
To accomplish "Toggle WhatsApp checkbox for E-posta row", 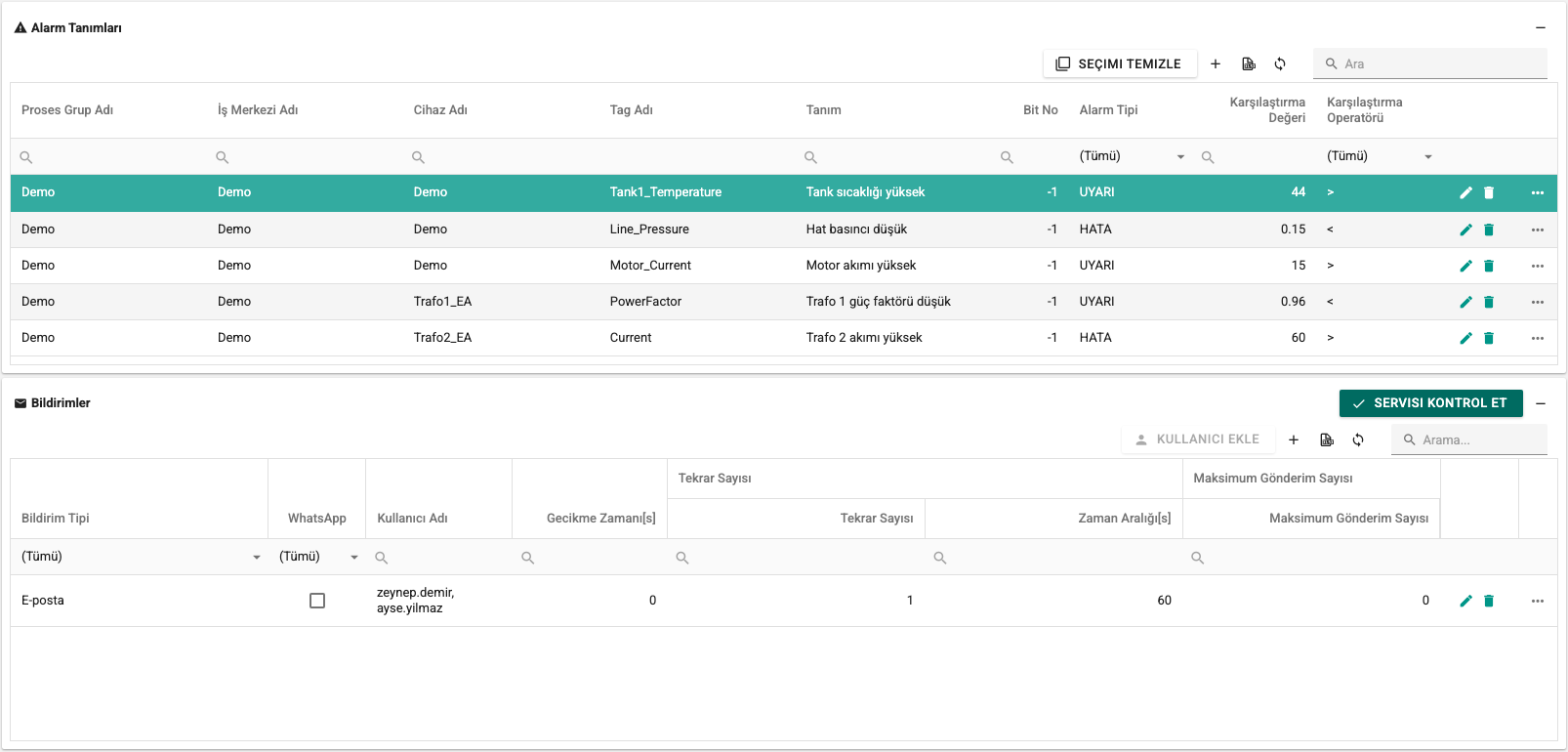I will 317,601.
